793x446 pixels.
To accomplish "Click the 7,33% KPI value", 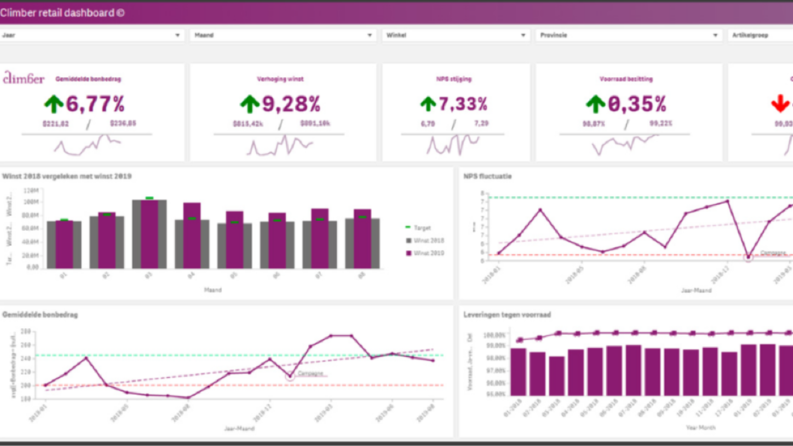I will pyautogui.click(x=463, y=104).
